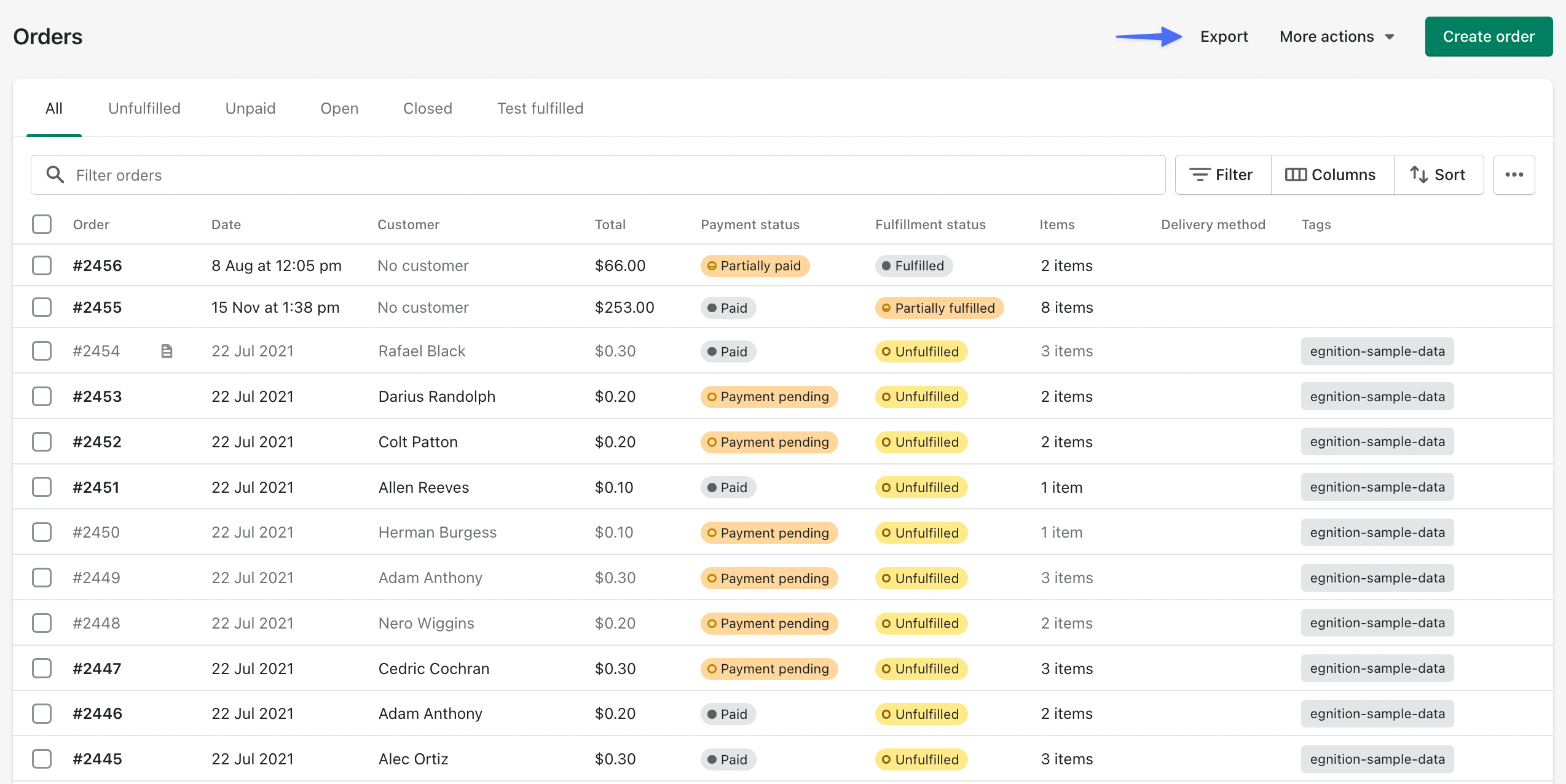Toggle the select-all orders checkbox

41,224
